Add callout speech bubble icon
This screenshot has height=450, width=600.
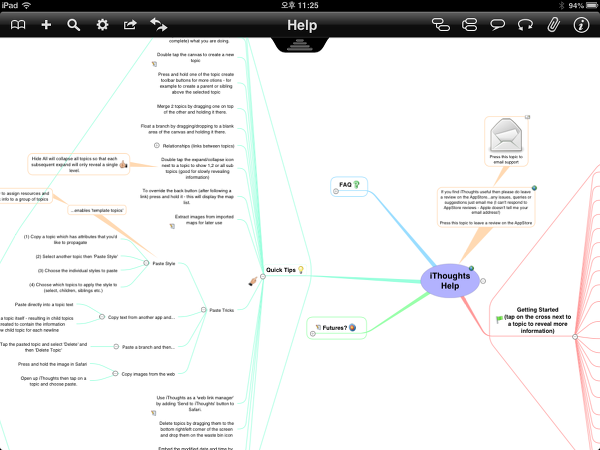click(497, 25)
